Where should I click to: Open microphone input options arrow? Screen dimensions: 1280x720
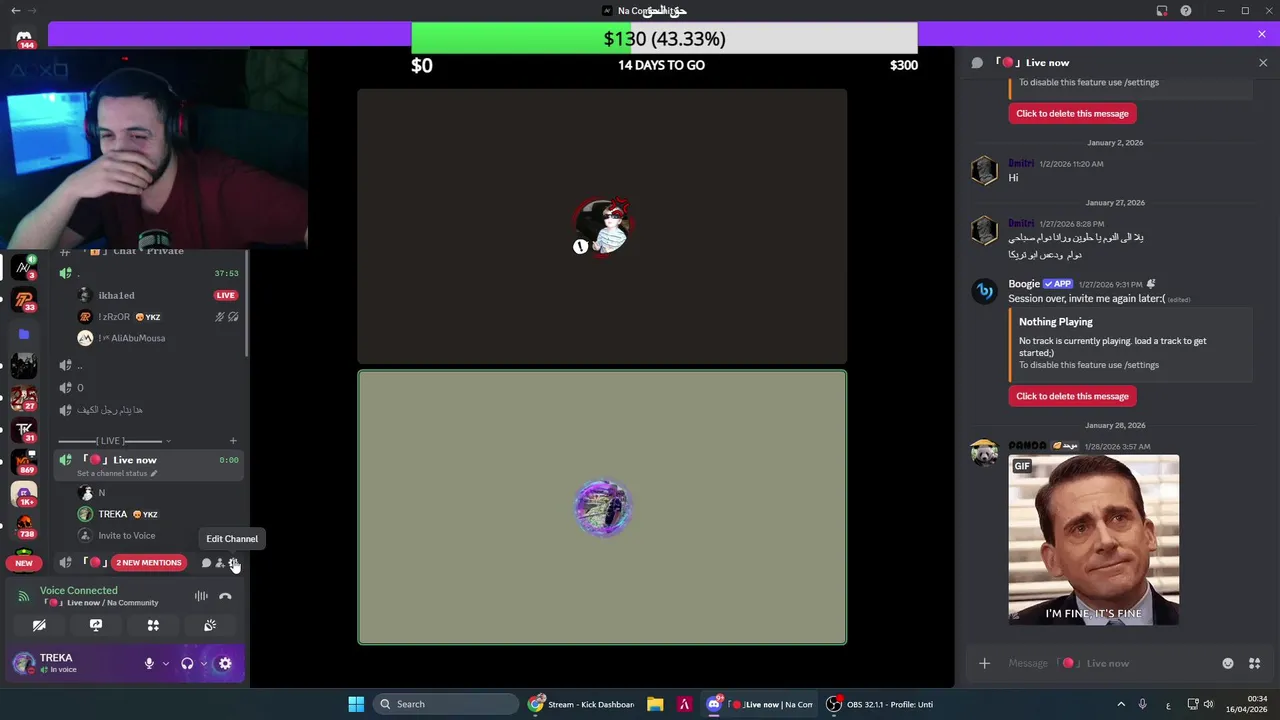pos(166,663)
